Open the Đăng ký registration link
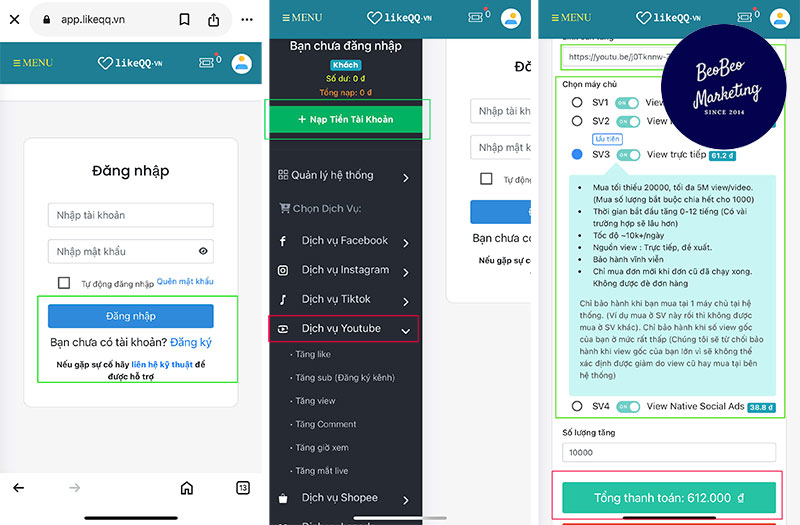 [191, 342]
